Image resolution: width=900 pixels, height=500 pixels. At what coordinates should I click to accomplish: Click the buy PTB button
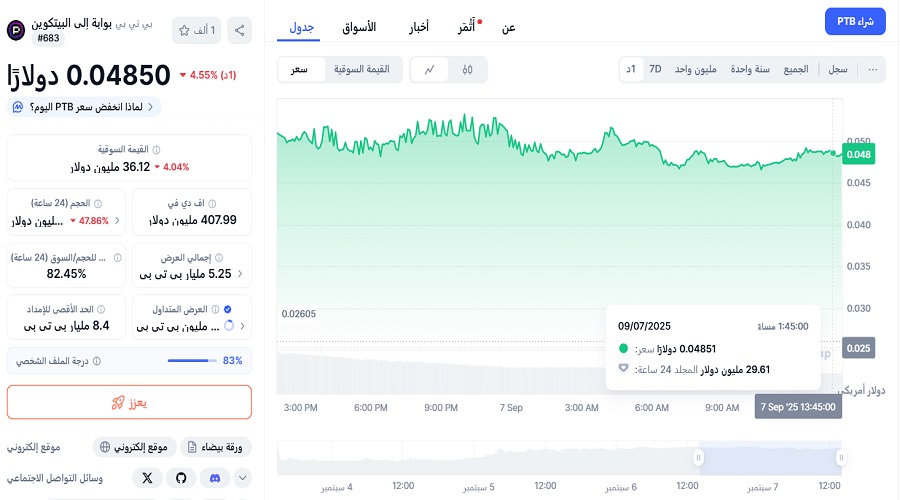[x=855, y=21]
